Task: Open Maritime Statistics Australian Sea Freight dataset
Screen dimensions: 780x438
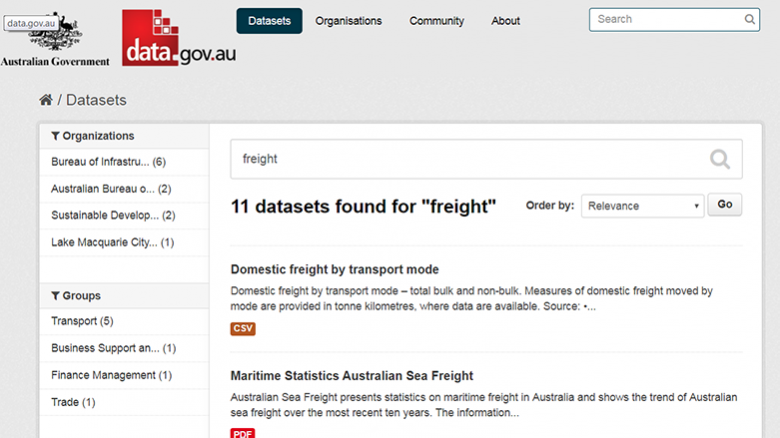Action: [x=352, y=376]
